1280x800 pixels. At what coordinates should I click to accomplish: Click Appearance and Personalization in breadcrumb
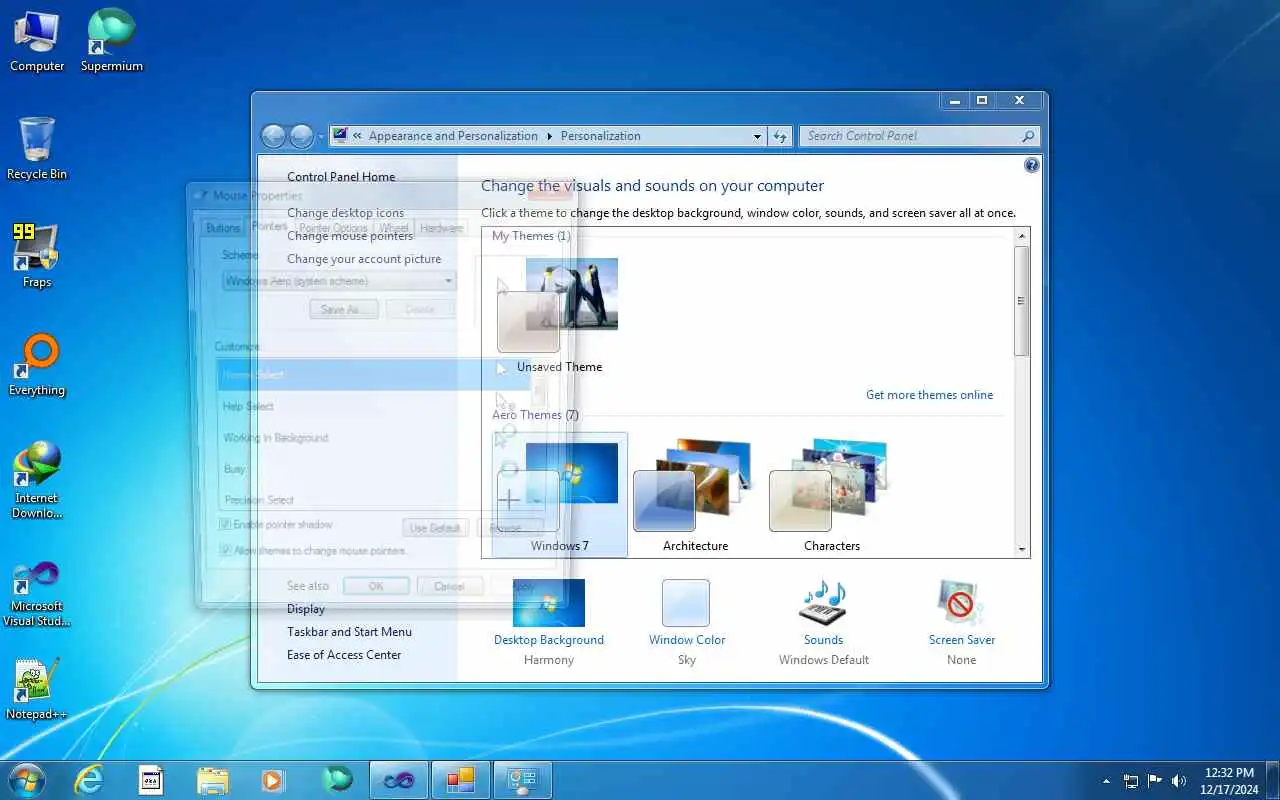point(453,136)
